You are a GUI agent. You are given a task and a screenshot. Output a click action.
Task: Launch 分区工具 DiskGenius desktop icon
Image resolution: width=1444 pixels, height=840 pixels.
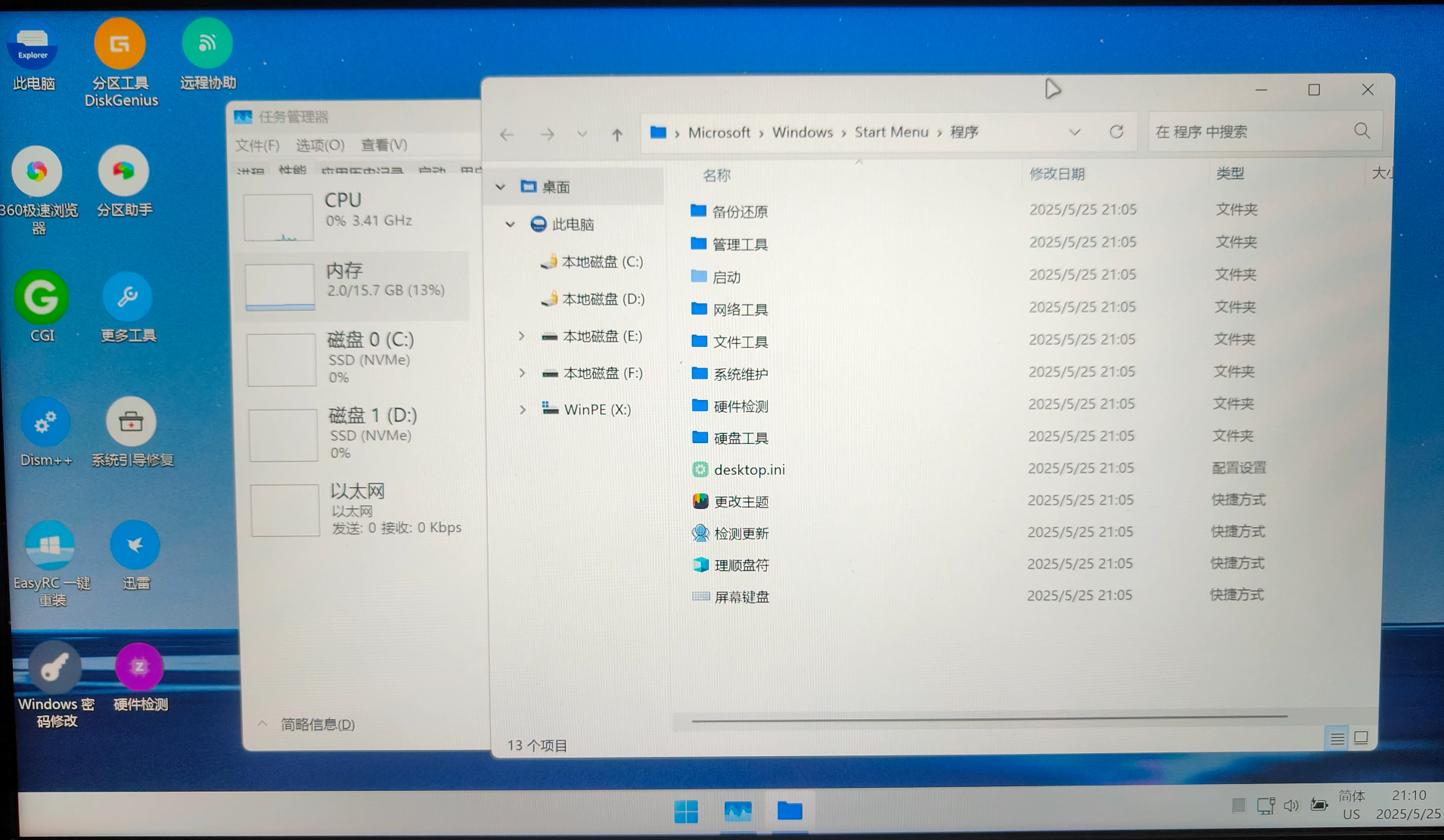tap(121, 63)
